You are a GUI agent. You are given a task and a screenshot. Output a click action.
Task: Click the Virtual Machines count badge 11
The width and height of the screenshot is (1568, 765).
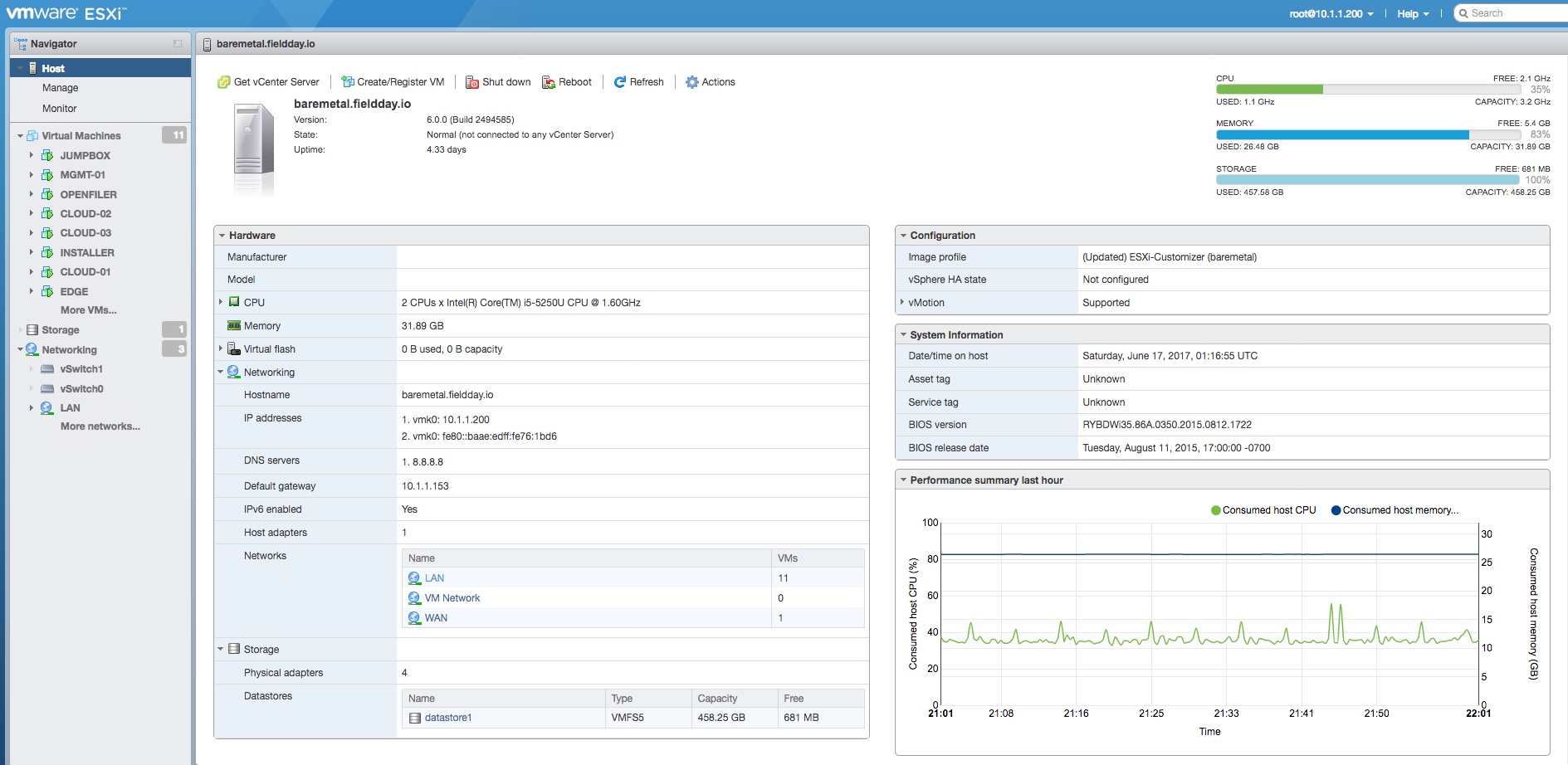174,135
